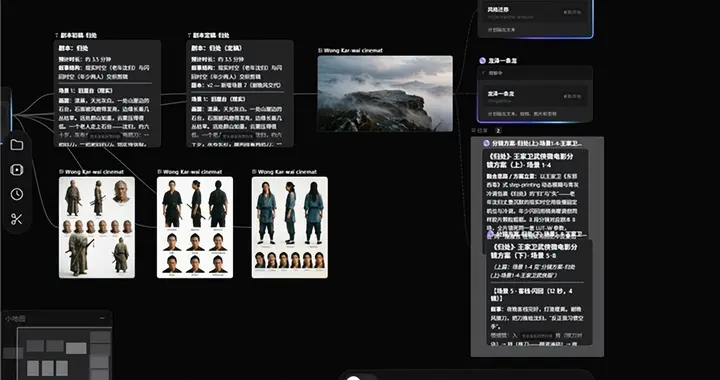720x380 pixels.
Task: Click the 剧本初稿 归处 script node card
Action: [x=107, y=94]
